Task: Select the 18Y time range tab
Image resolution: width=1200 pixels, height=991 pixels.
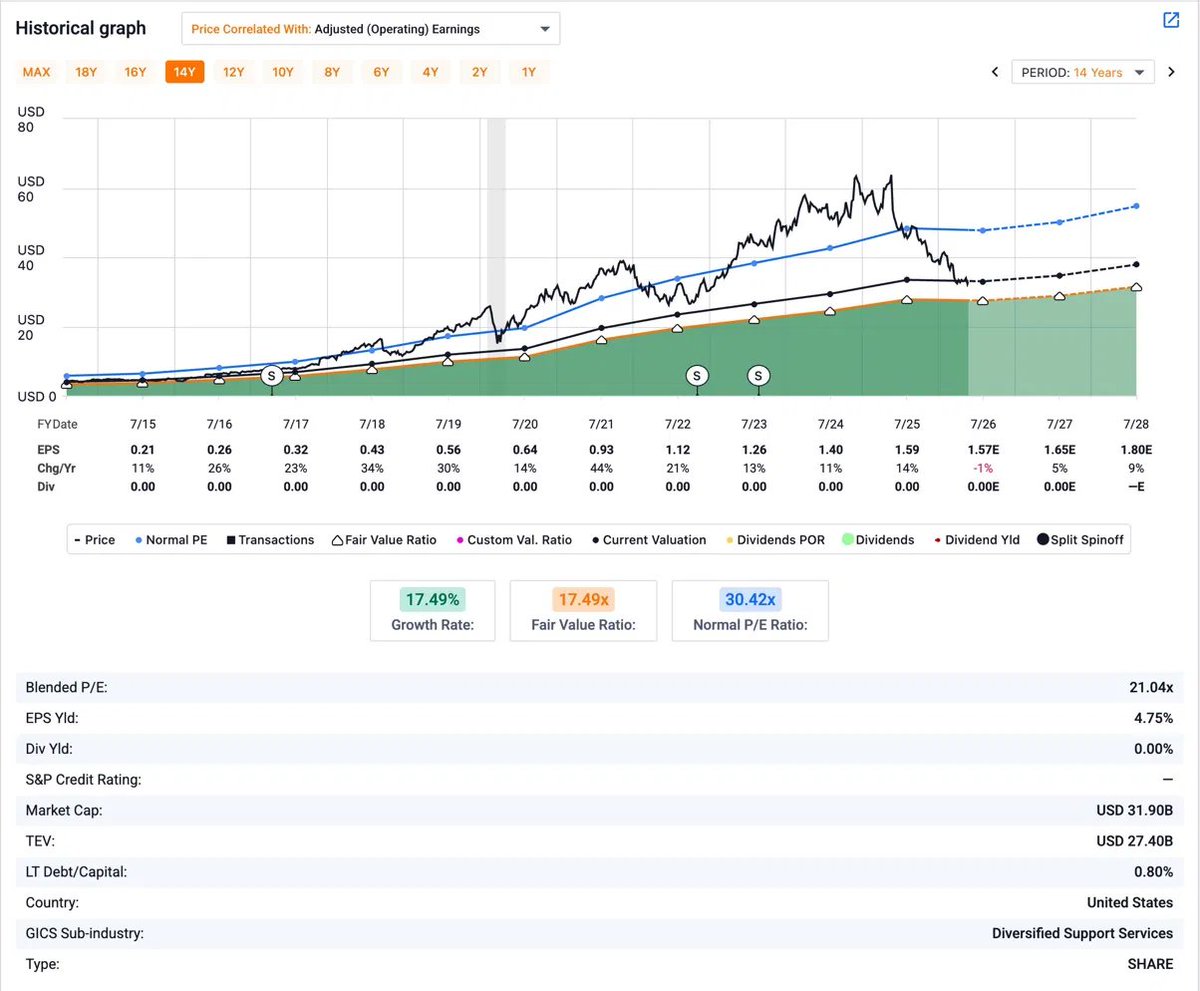Action: [x=86, y=72]
